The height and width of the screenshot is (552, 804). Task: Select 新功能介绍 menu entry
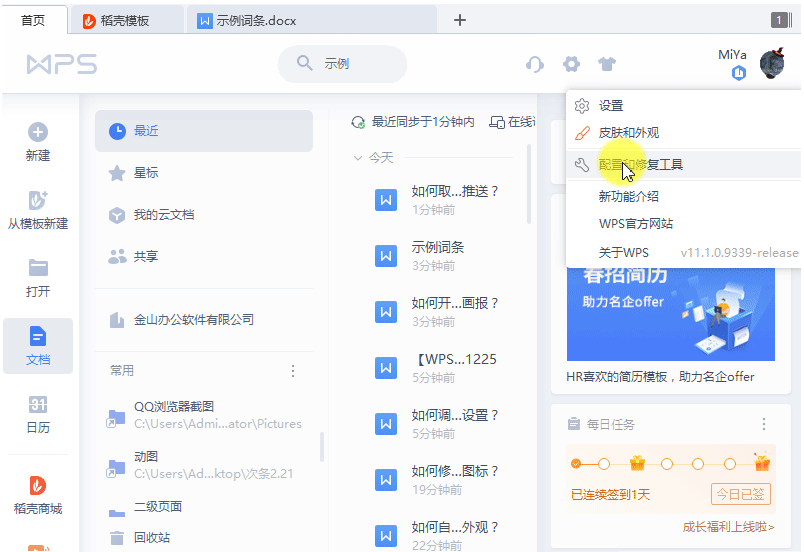(683, 196)
